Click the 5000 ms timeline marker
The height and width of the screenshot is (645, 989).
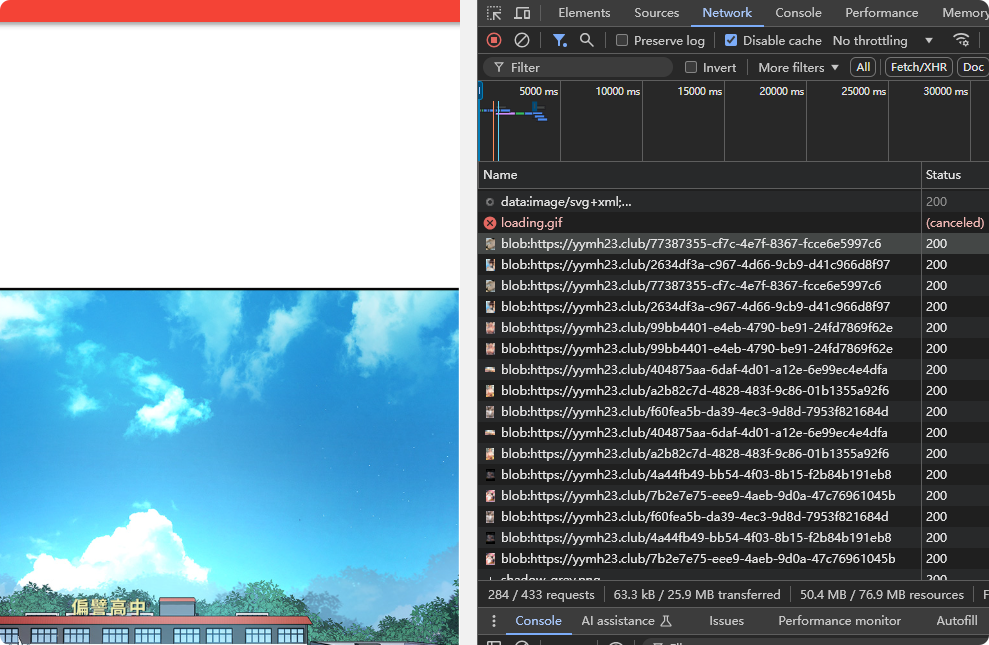point(538,91)
